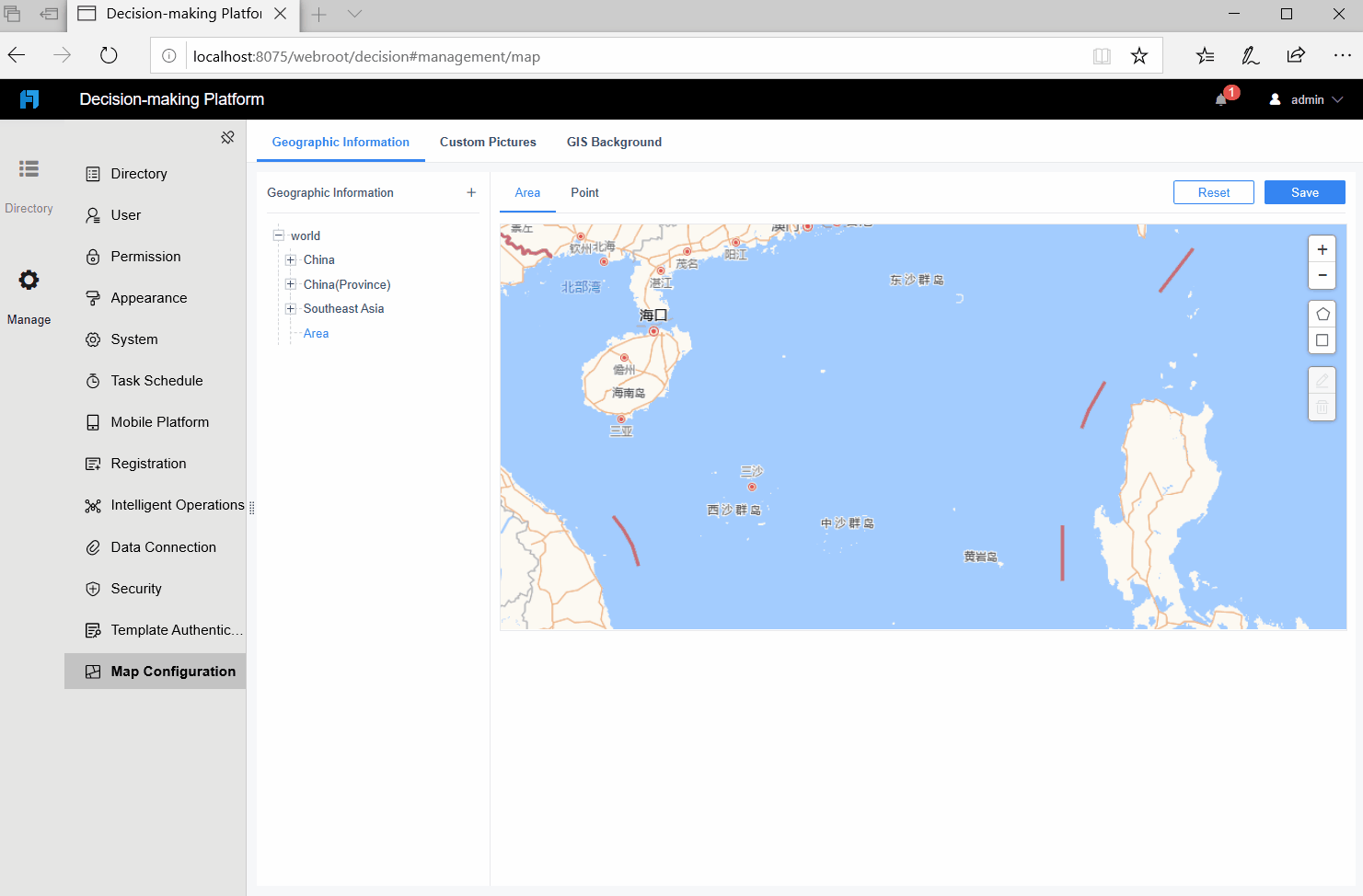1363x896 pixels.
Task: Select the Manage panel in the left rail
Action: (x=29, y=294)
